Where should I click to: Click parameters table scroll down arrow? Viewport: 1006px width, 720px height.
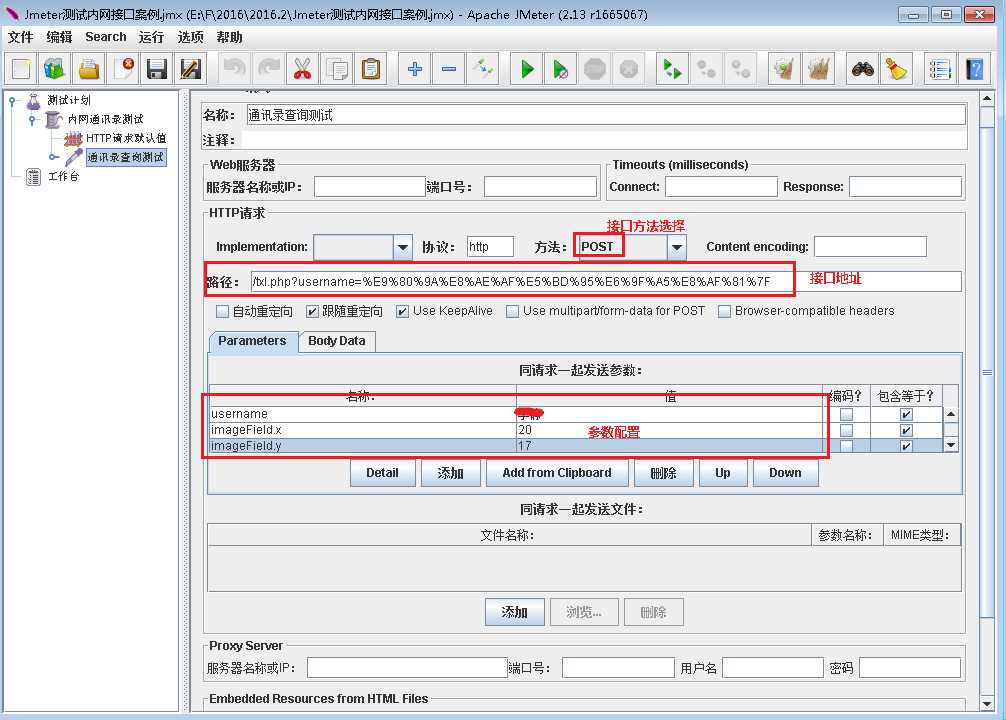click(x=951, y=445)
